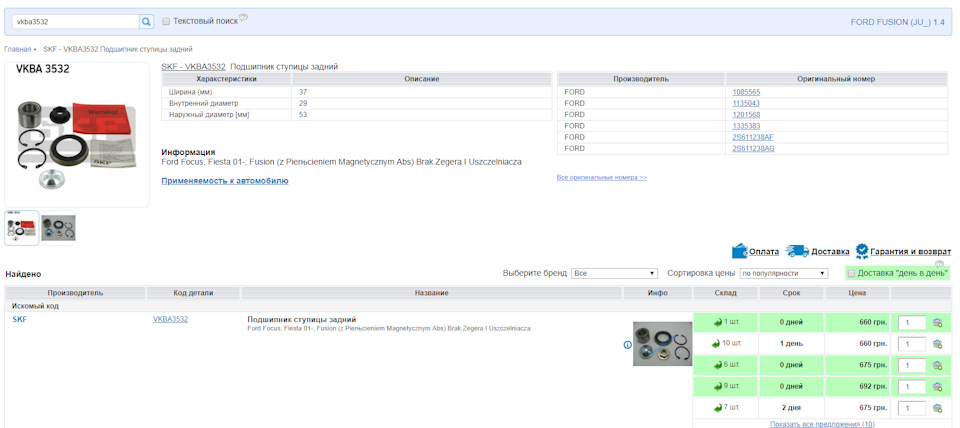The width and height of the screenshot is (960, 428).
Task: Add the 6 шт. offer to cart
Action: tap(937, 366)
